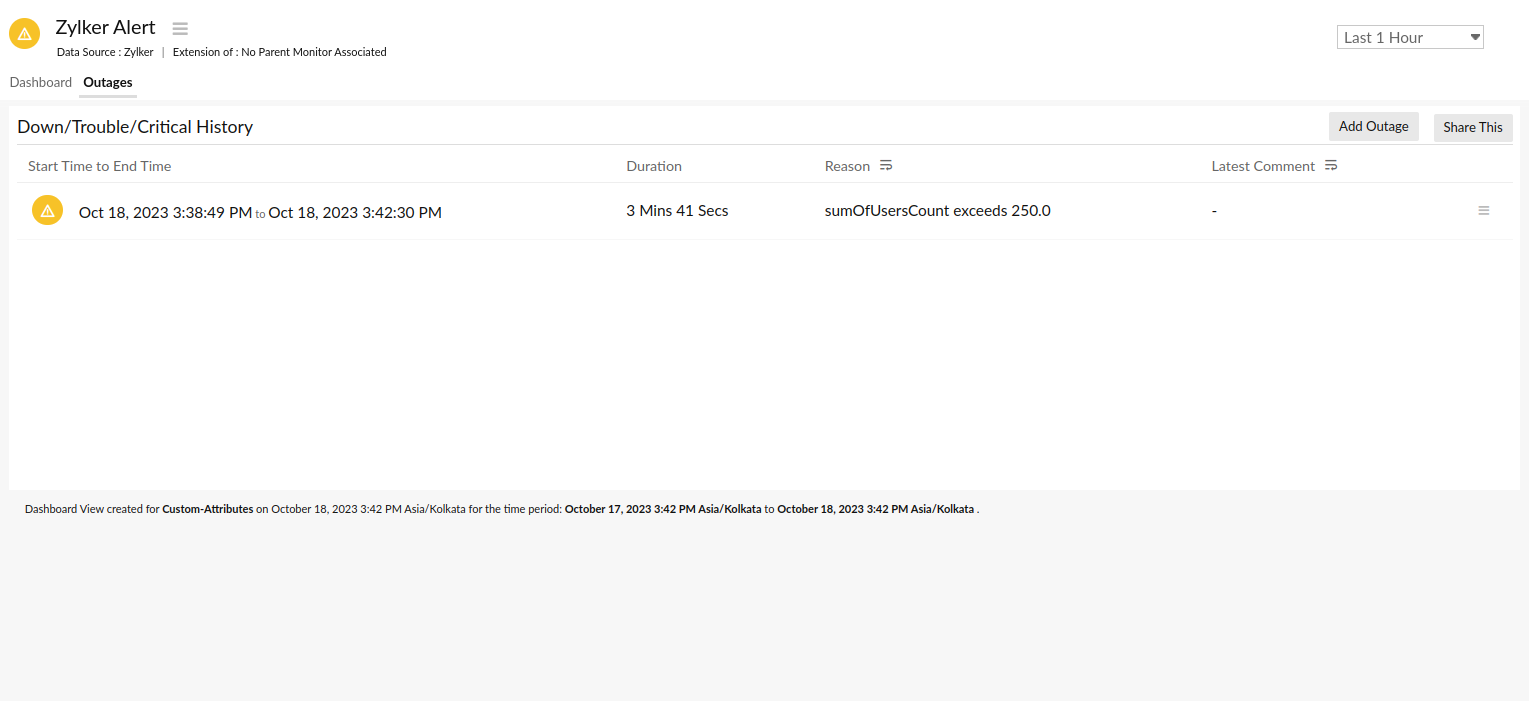Click the duration value 3 Mins 41 Secs
The height and width of the screenshot is (701, 1529).
(x=677, y=210)
